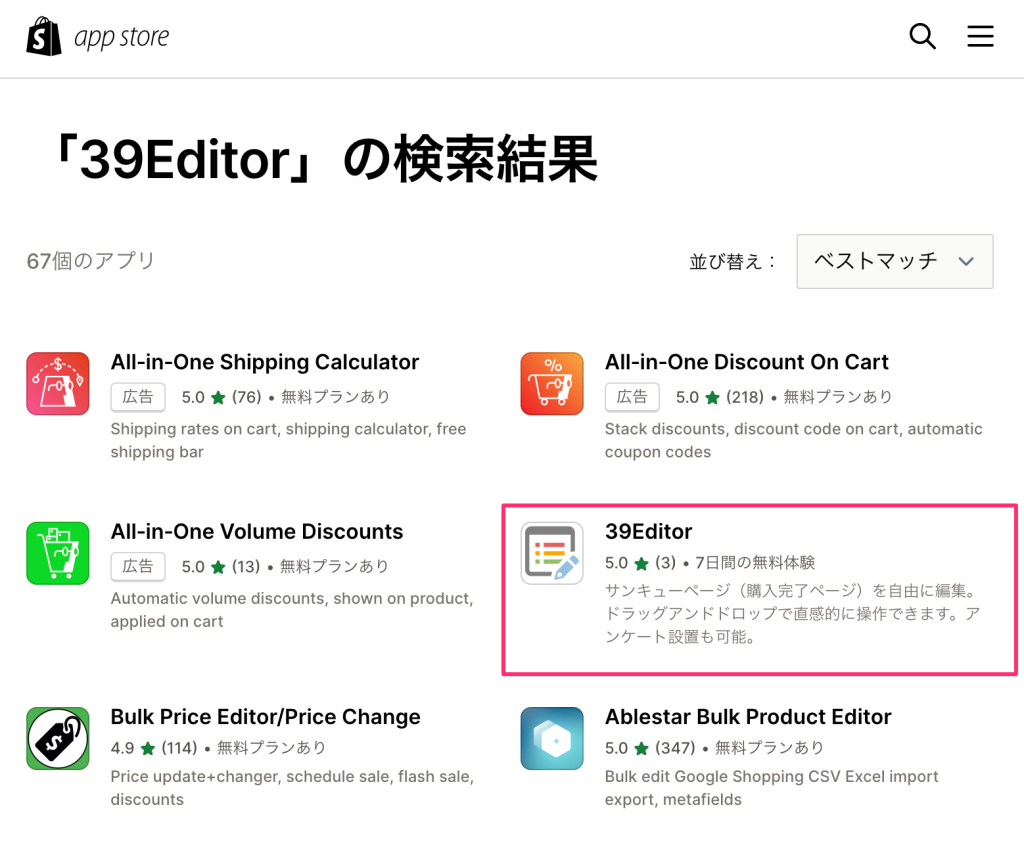The image size is (1024, 845).
Task: Click the Shopify shopping bag logo
Action: 42,36
